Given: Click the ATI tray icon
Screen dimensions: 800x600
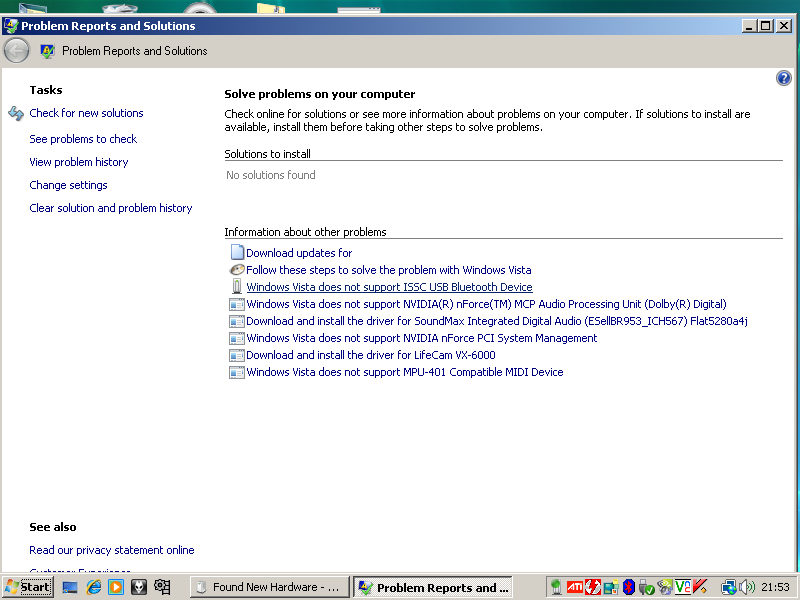Looking at the screenshot, I should tap(574, 588).
